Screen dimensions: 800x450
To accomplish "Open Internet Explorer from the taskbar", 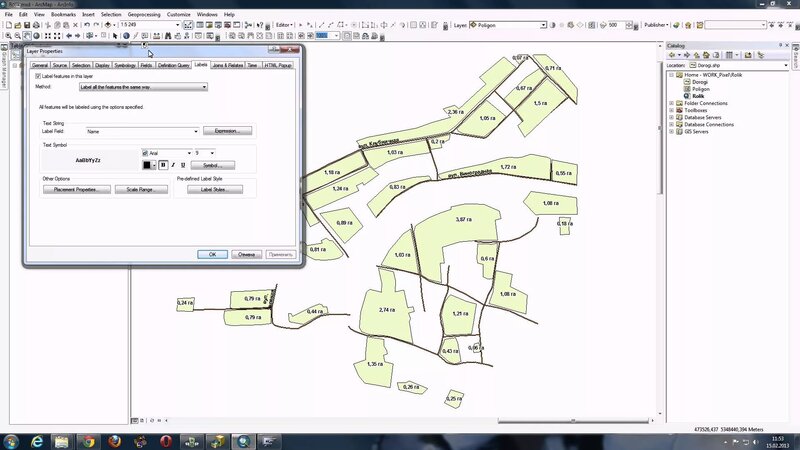I will pyautogui.click(x=37, y=441).
